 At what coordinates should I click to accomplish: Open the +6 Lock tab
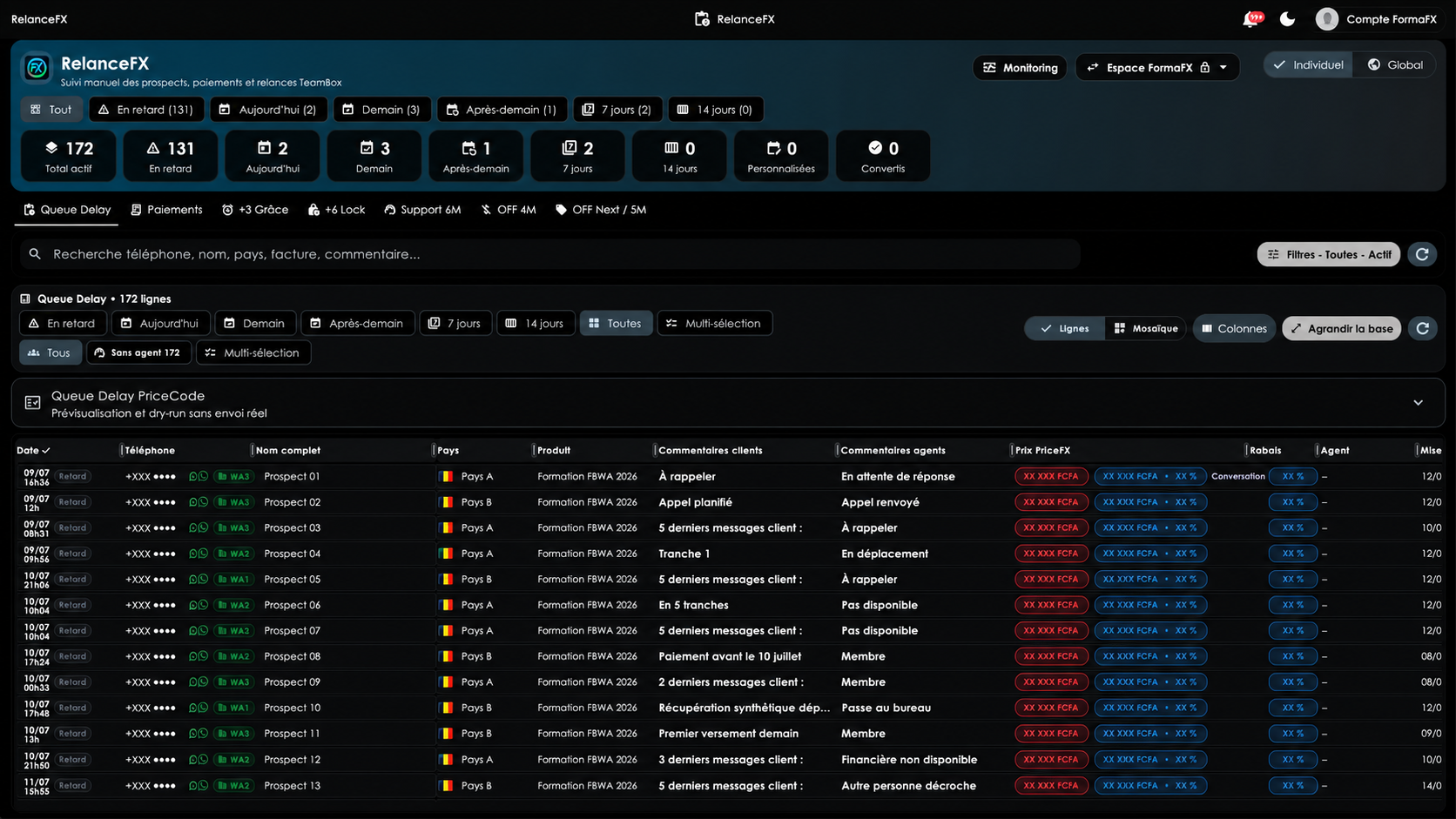(x=336, y=210)
